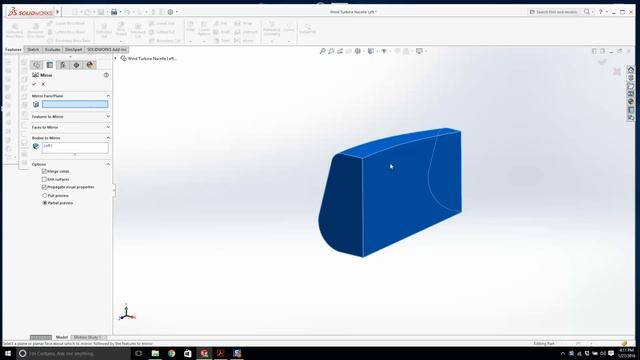Expand the SOLIDWORKS menu arrow beside logo
The height and width of the screenshot is (360, 640).
[58, 12]
